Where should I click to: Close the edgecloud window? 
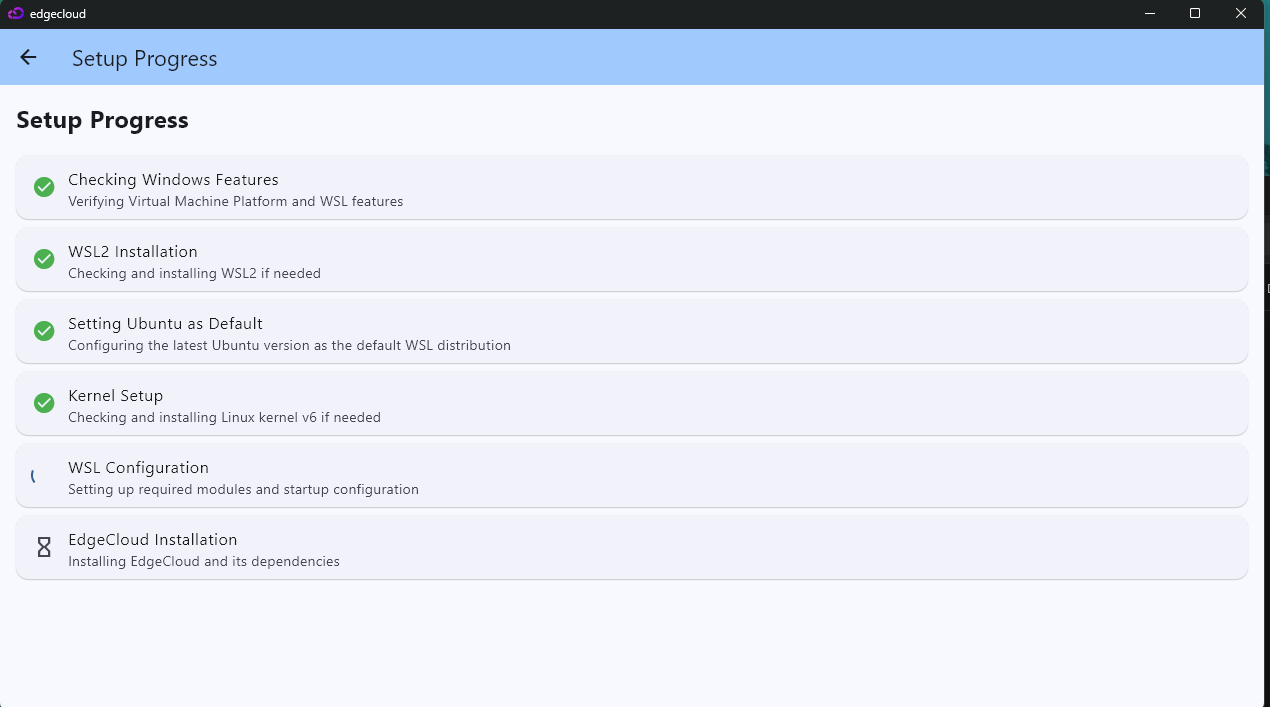point(1241,14)
